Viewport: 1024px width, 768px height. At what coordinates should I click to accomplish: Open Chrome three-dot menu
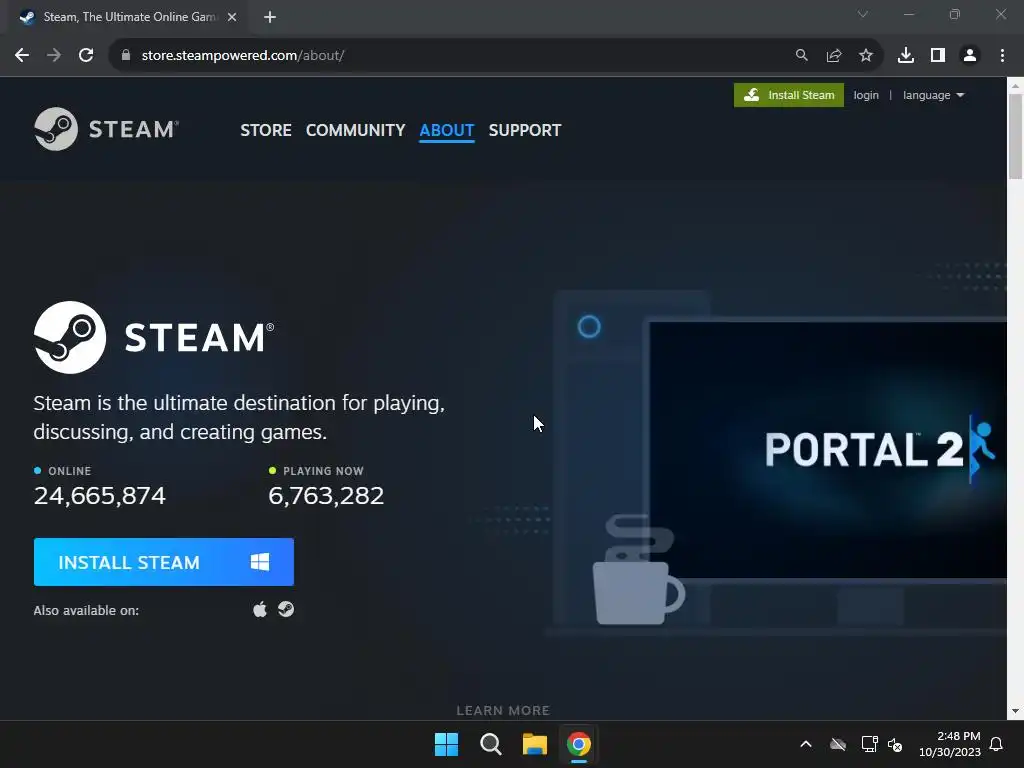click(1002, 56)
